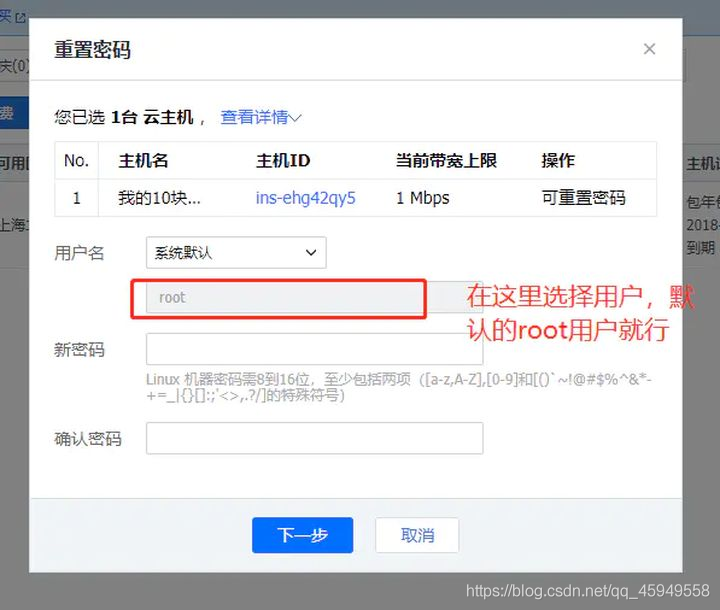Click the blue button in the background page's left edge
Viewport: 720px width, 610px height.
[x=14, y=113]
